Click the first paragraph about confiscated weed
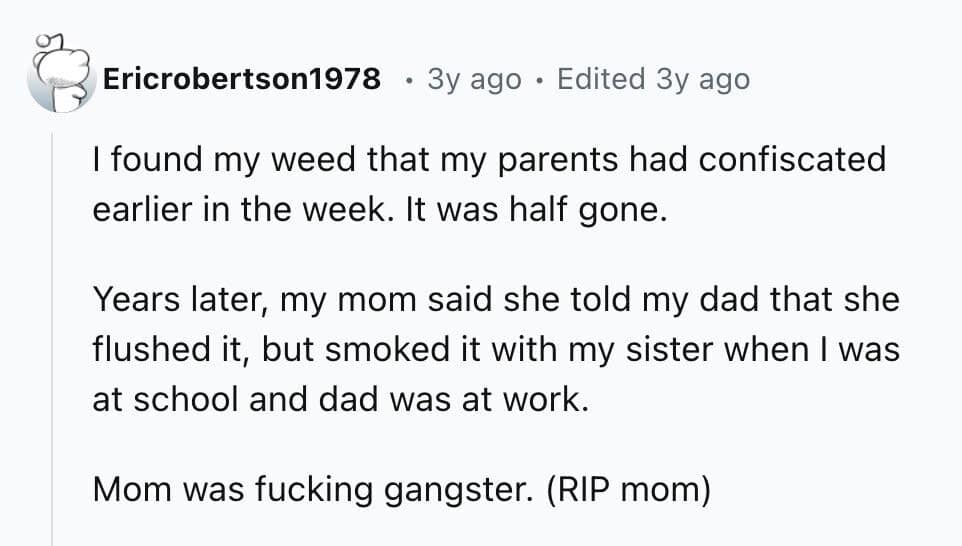Screen dimensions: 962x546 coord(489,185)
